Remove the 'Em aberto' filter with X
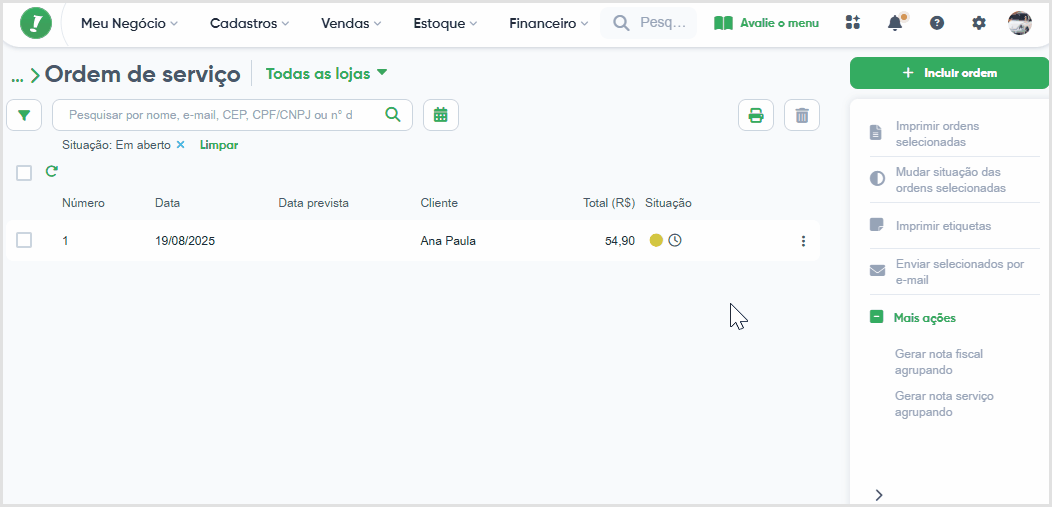This screenshot has height=507, width=1052. pyautogui.click(x=180, y=144)
